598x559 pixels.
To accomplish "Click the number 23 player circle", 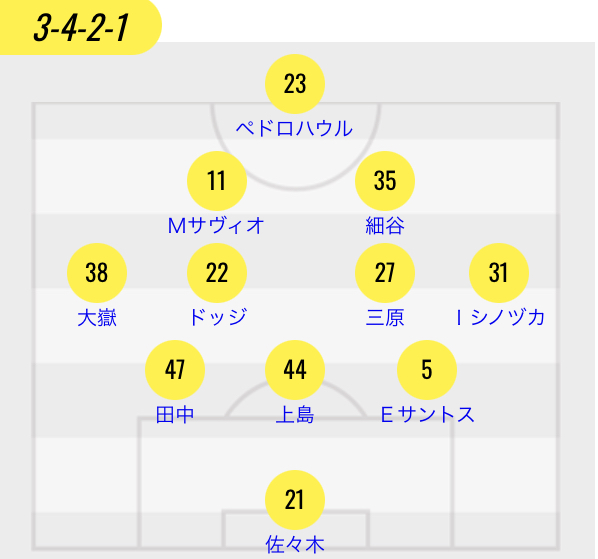I will click(x=295, y=84).
